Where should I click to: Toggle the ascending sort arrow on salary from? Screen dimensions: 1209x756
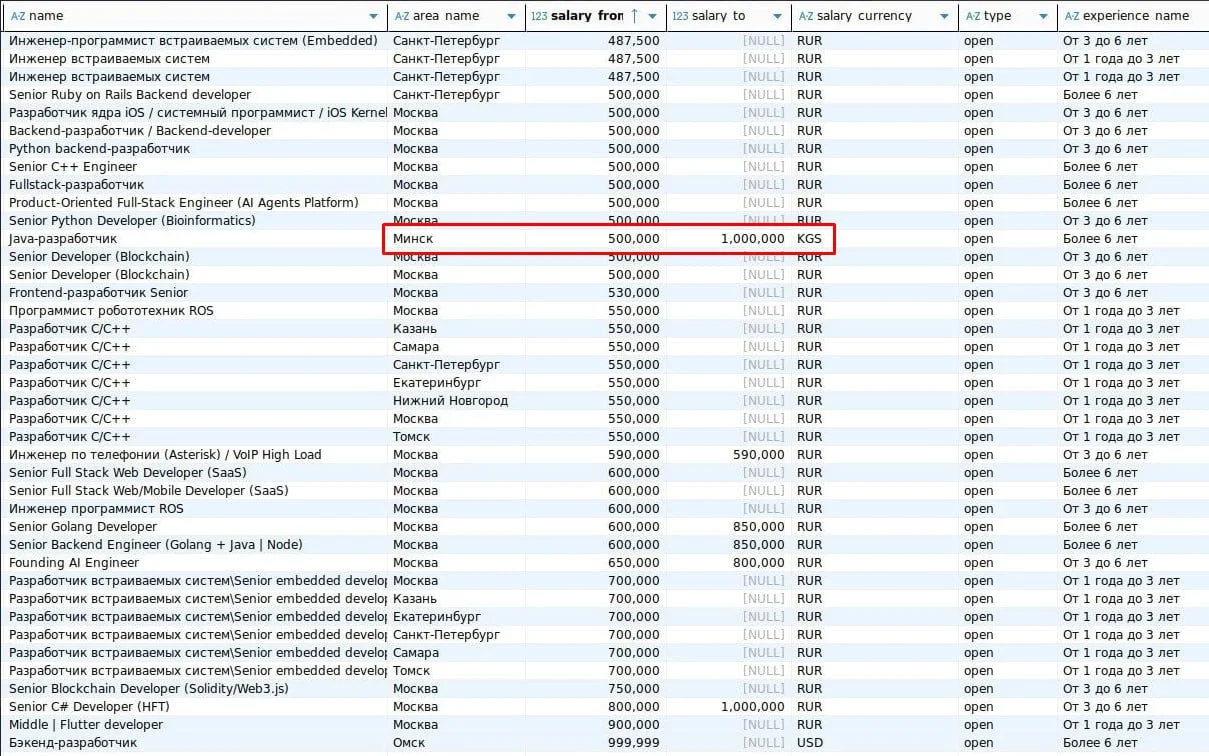tap(634, 16)
